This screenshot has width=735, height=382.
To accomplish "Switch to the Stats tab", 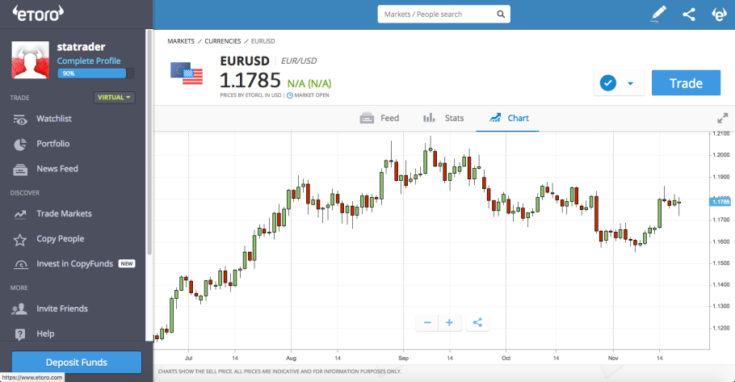I will coord(443,118).
